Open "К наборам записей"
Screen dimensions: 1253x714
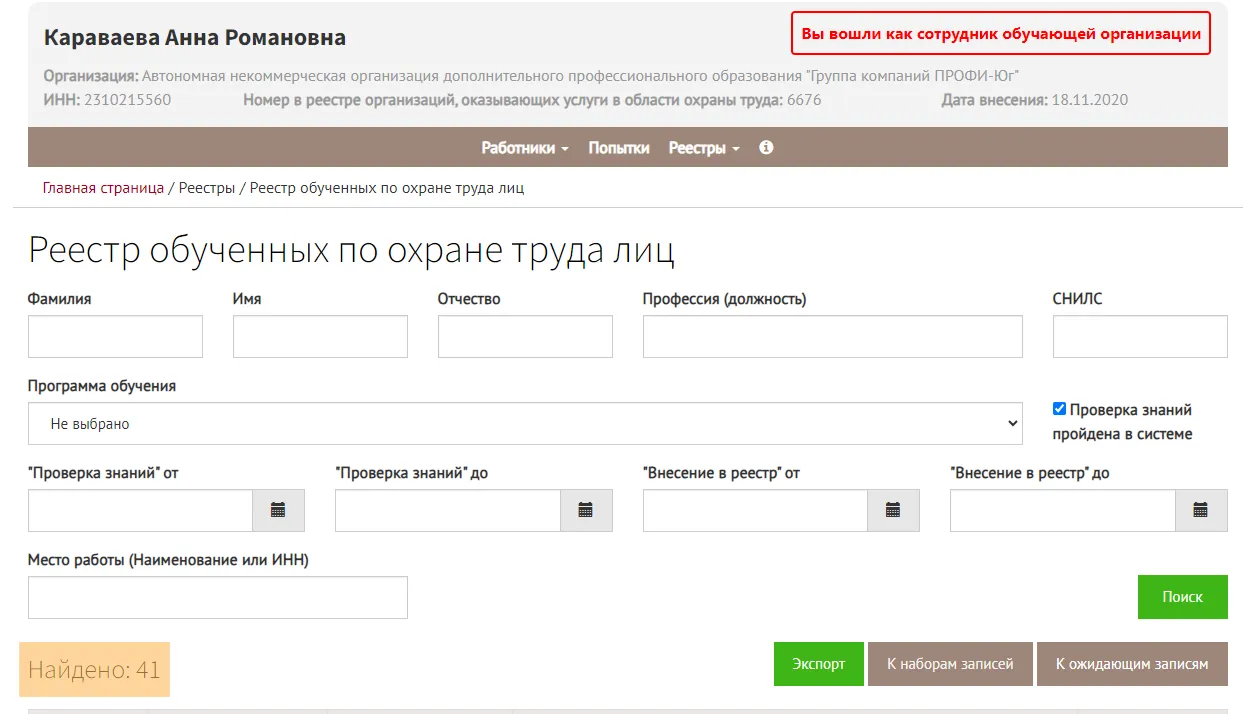coord(950,664)
